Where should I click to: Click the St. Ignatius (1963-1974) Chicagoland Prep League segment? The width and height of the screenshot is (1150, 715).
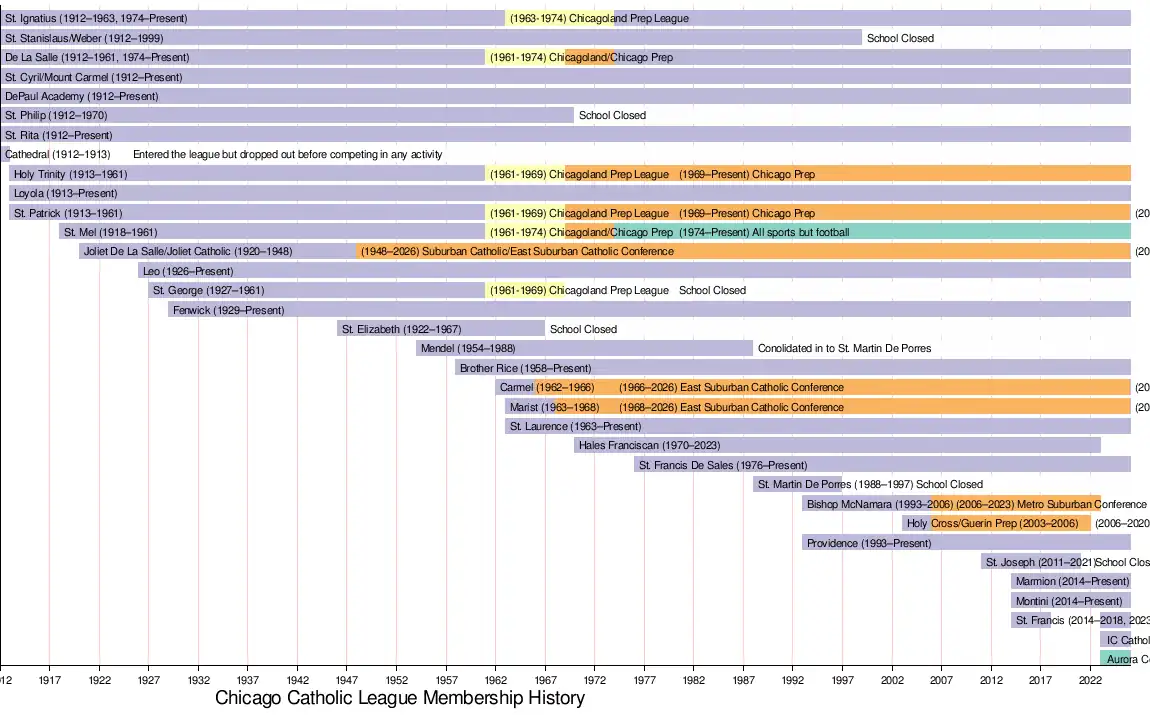pos(599,18)
